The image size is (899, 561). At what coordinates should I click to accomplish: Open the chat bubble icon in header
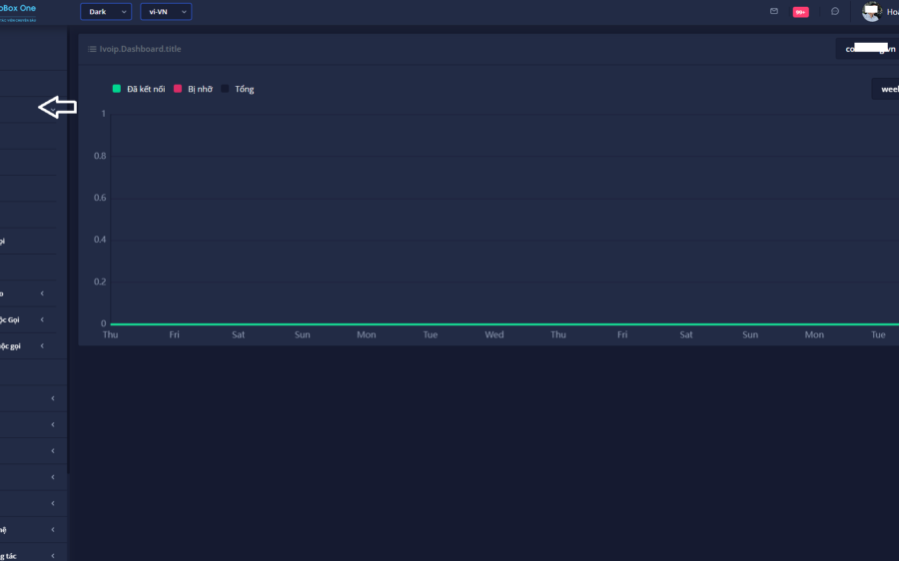tap(835, 12)
